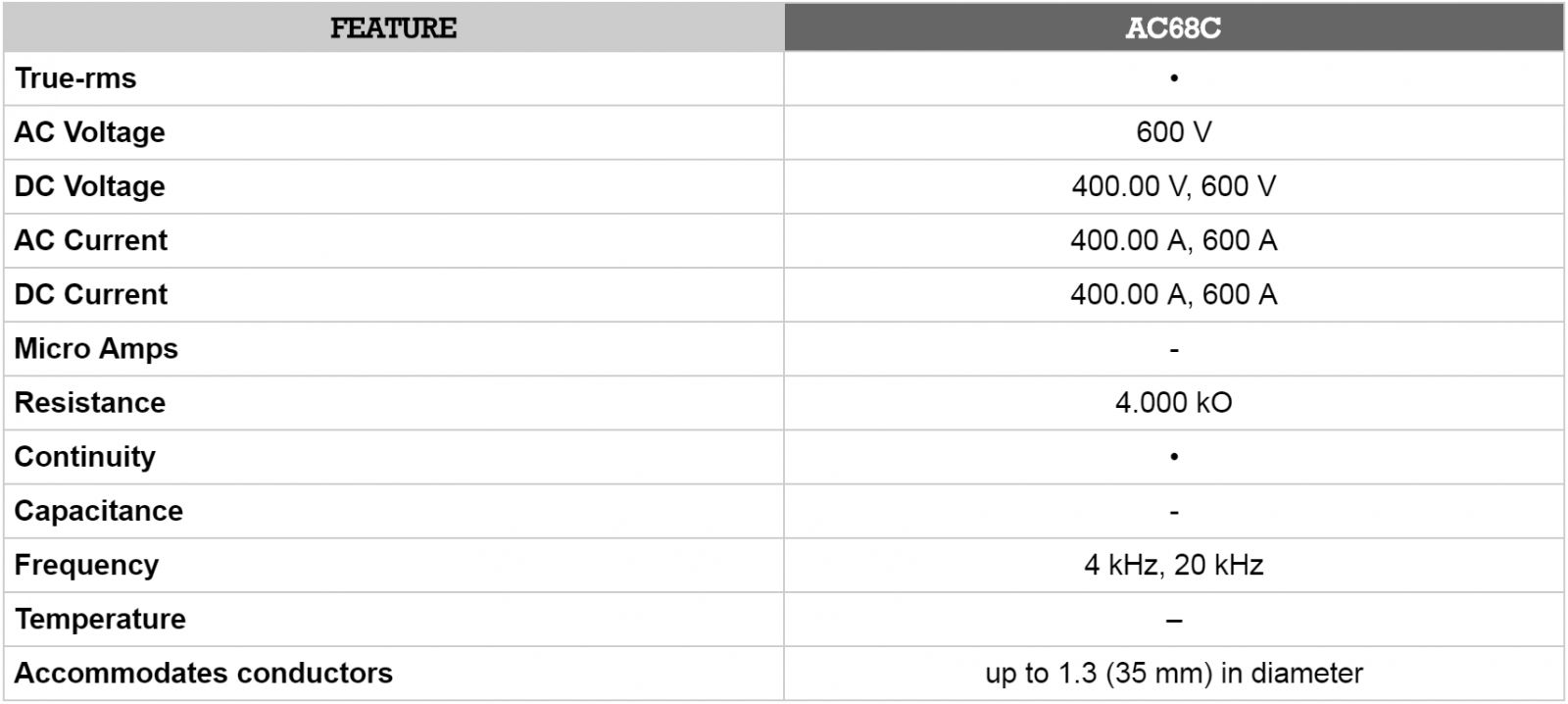
Task: Click the AC Current row label
Action: (90, 240)
